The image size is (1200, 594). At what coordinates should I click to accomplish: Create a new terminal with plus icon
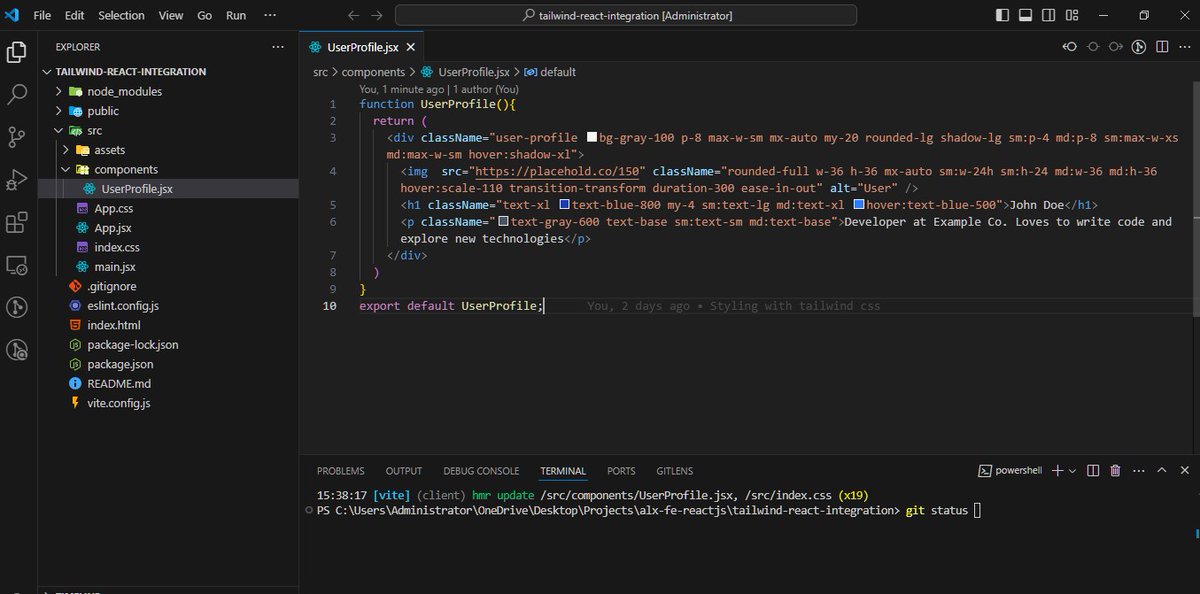tap(1057, 470)
